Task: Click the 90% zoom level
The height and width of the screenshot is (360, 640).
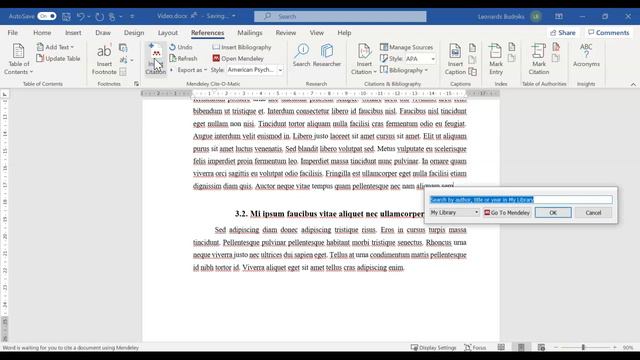Action: coord(628,348)
